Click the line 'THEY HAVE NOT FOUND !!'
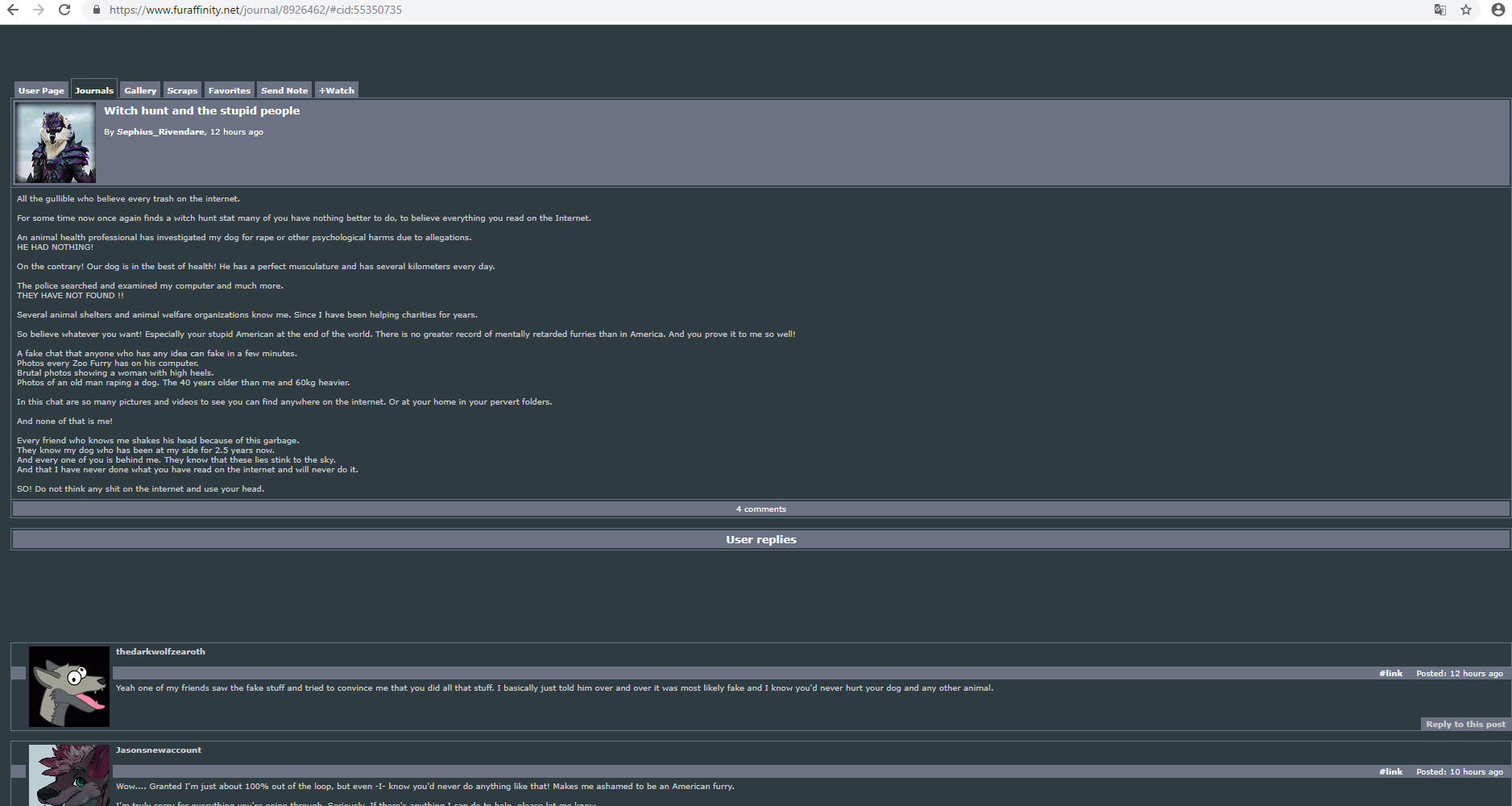Image resolution: width=1512 pixels, height=806 pixels. [x=70, y=295]
